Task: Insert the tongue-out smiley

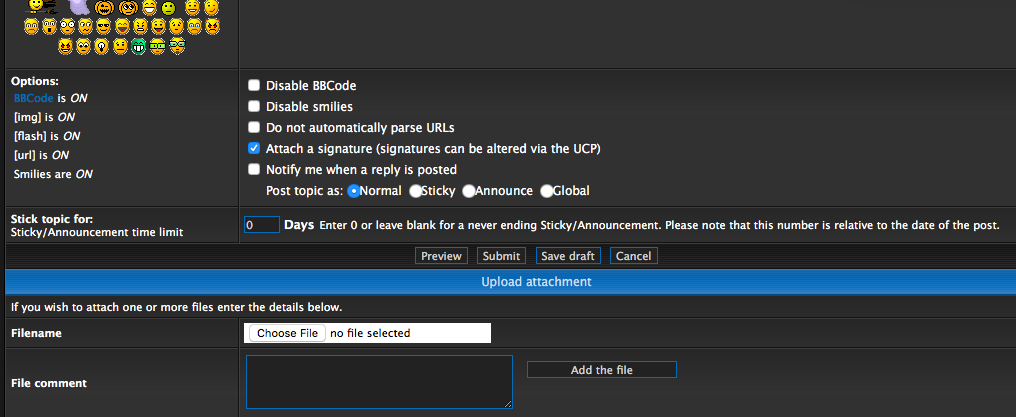Action: coord(158,26)
